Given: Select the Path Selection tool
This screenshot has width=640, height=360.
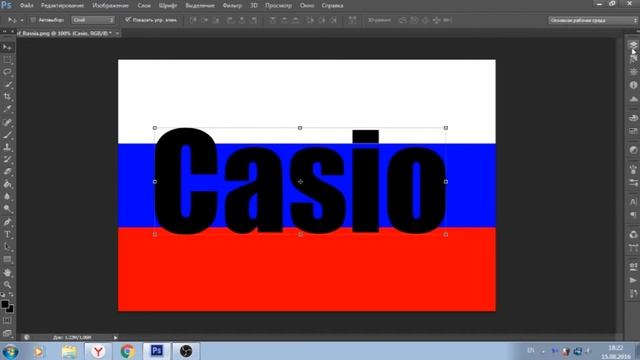Looking at the screenshot, I should click(x=7, y=247).
